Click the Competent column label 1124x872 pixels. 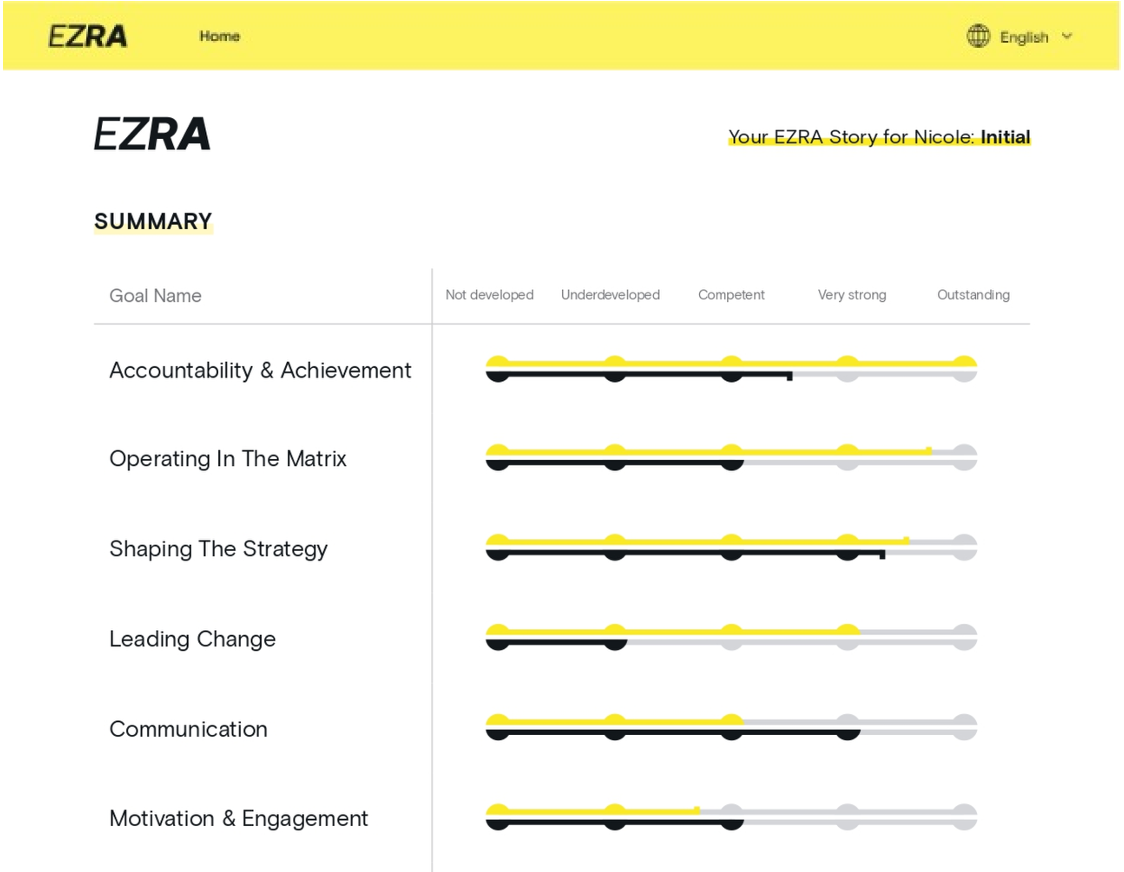click(731, 295)
